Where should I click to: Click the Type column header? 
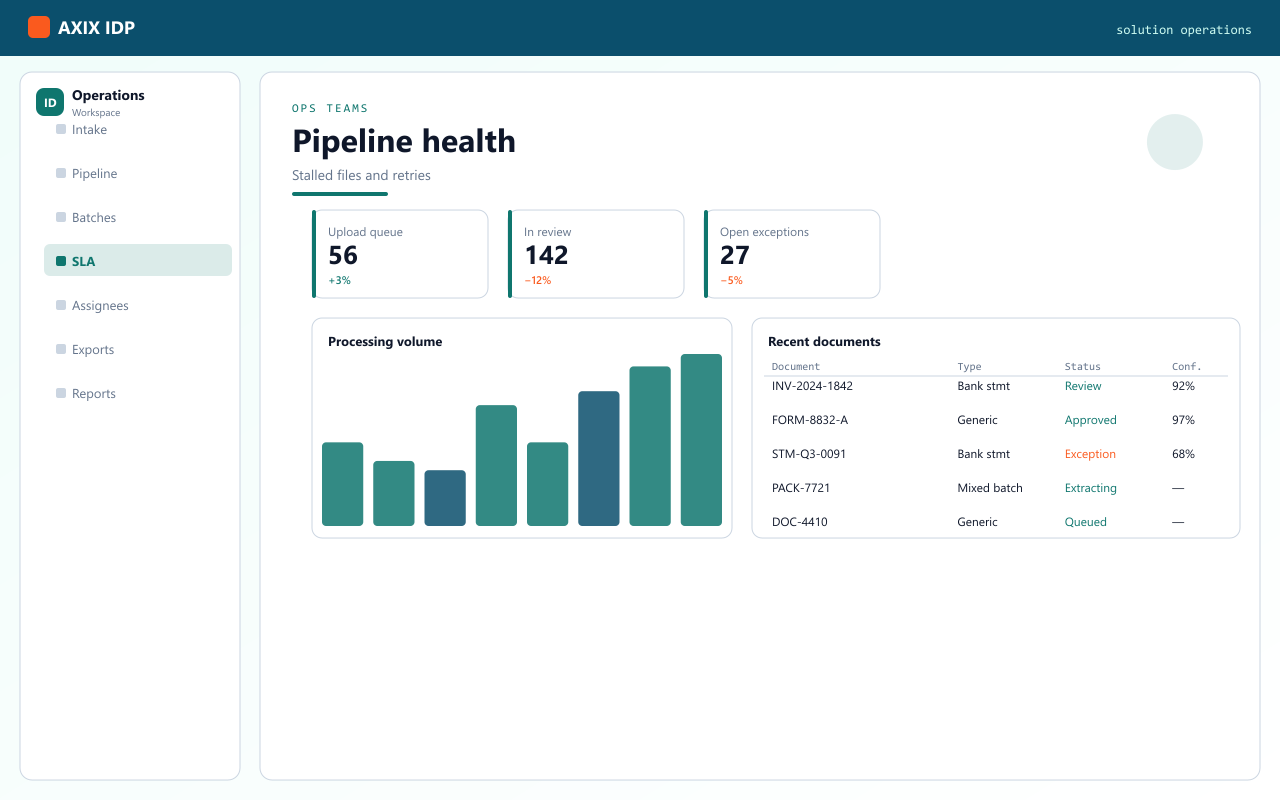969,367
